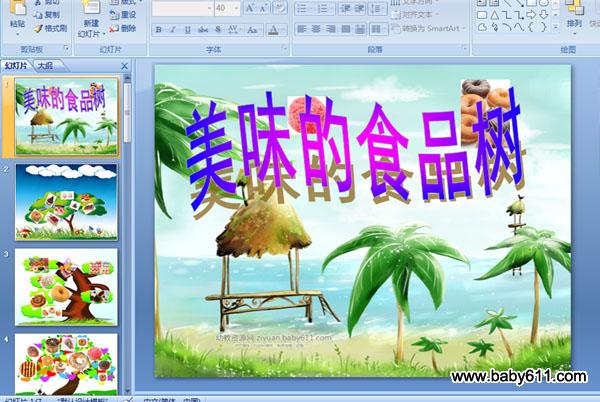Open the font color A swatch

(273, 29)
